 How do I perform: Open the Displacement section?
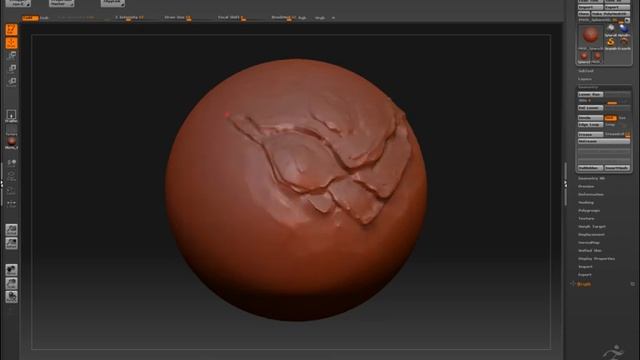[x=591, y=235]
